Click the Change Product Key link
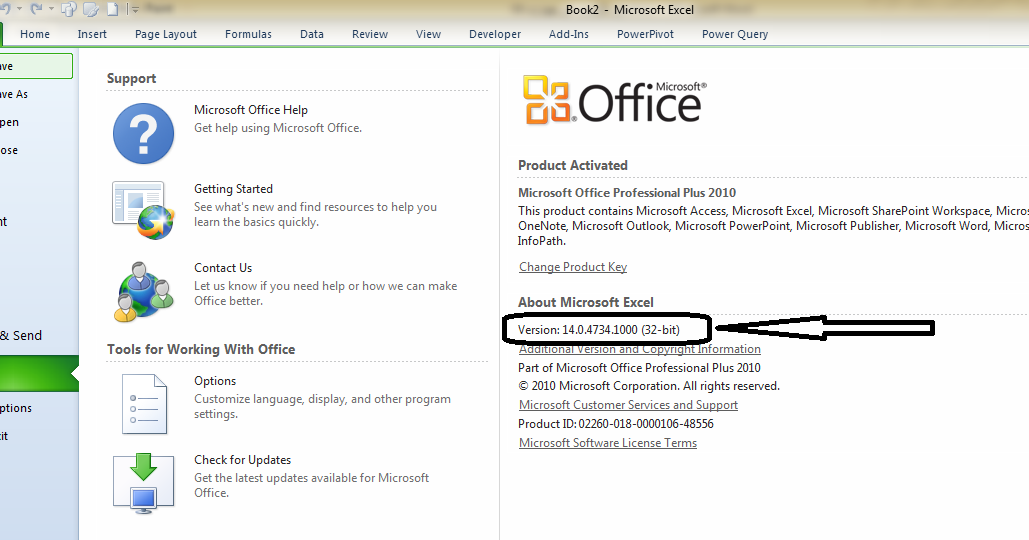The height and width of the screenshot is (540, 1029). tap(573, 267)
